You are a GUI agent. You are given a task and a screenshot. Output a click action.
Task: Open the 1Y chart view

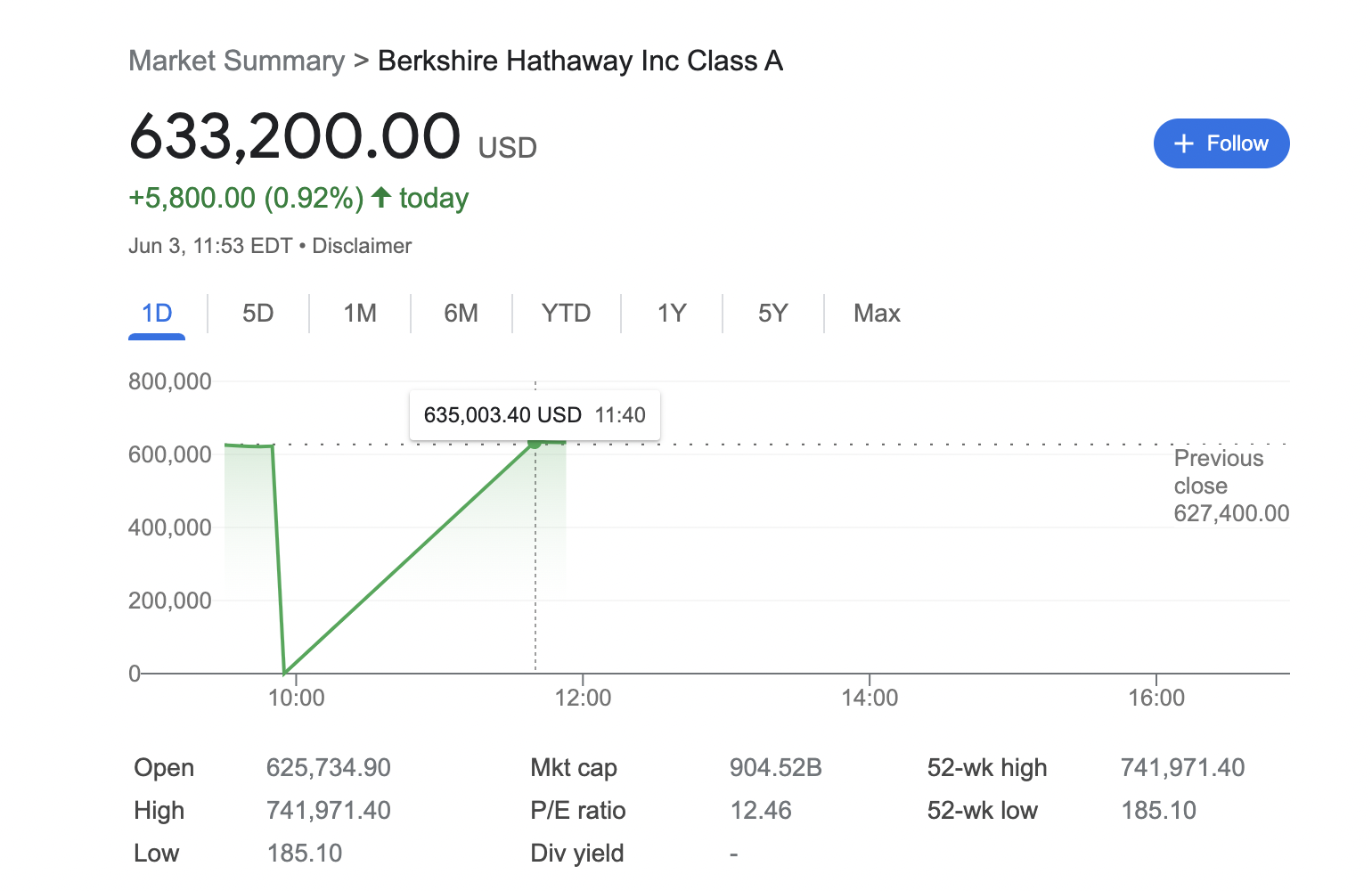click(672, 314)
